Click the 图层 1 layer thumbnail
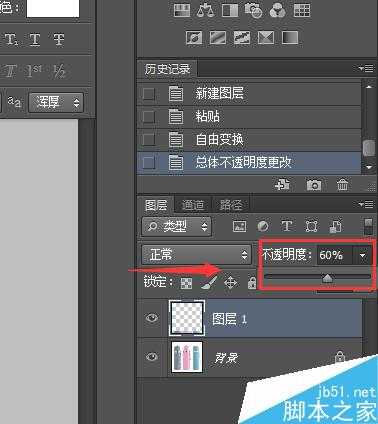 [x=187, y=318]
